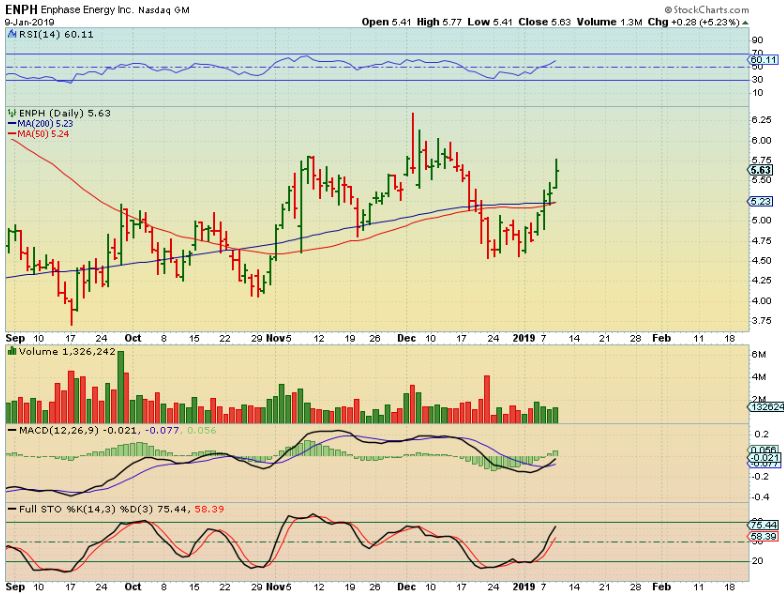Click the Close 5.63 value in header
The width and height of the screenshot is (784, 594).
tap(544, 22)
